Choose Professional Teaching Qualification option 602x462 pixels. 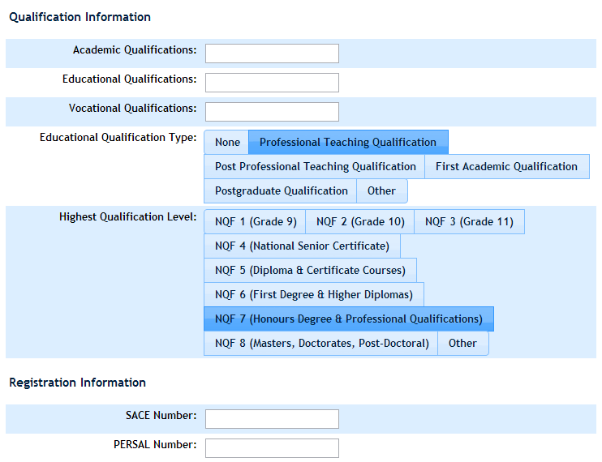348,142
